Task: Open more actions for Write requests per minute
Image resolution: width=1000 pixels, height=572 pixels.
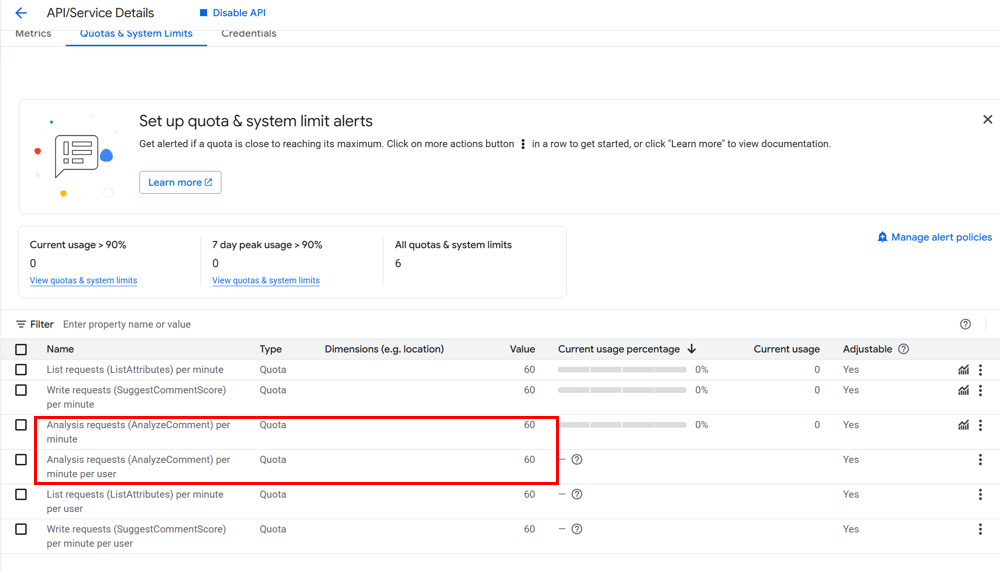Action: pos(980,390)
